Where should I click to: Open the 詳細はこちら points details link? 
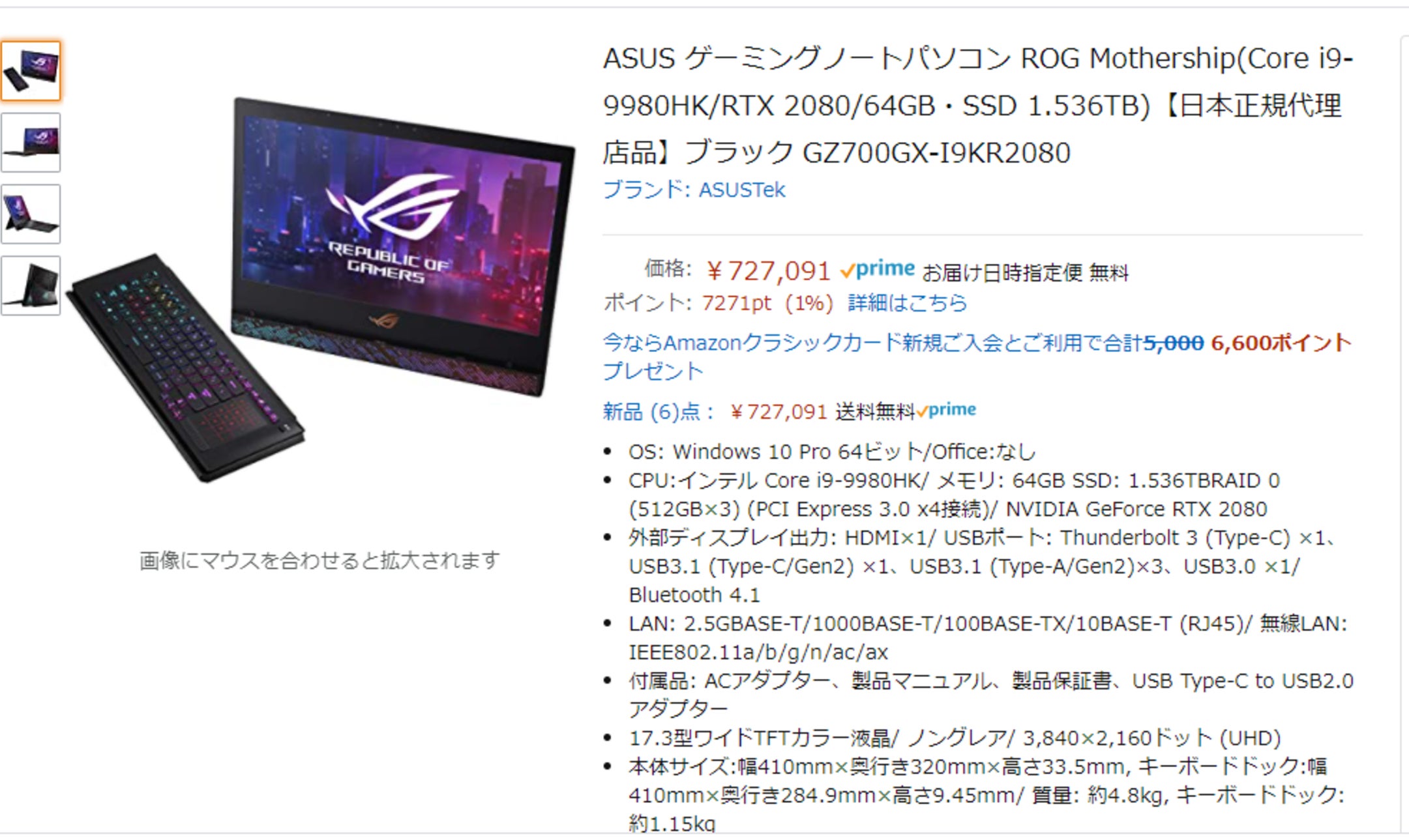coord(907,303)
